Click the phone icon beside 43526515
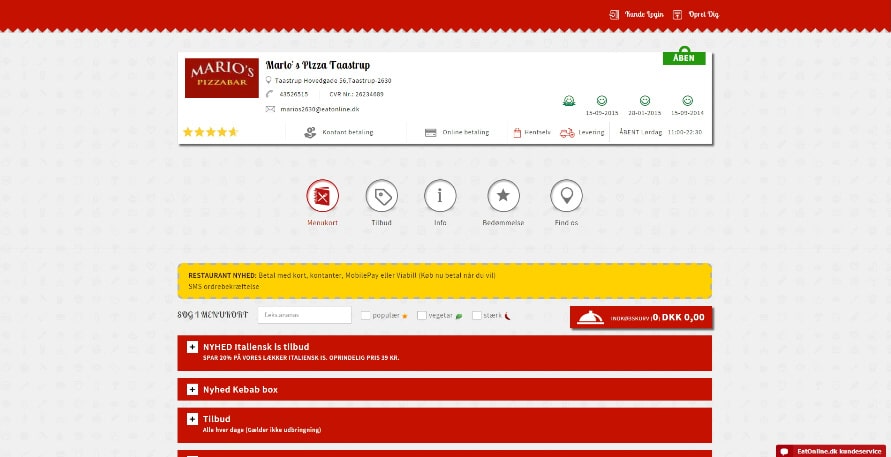The width and height of the screenshot is (891, 457). (269, 94)
